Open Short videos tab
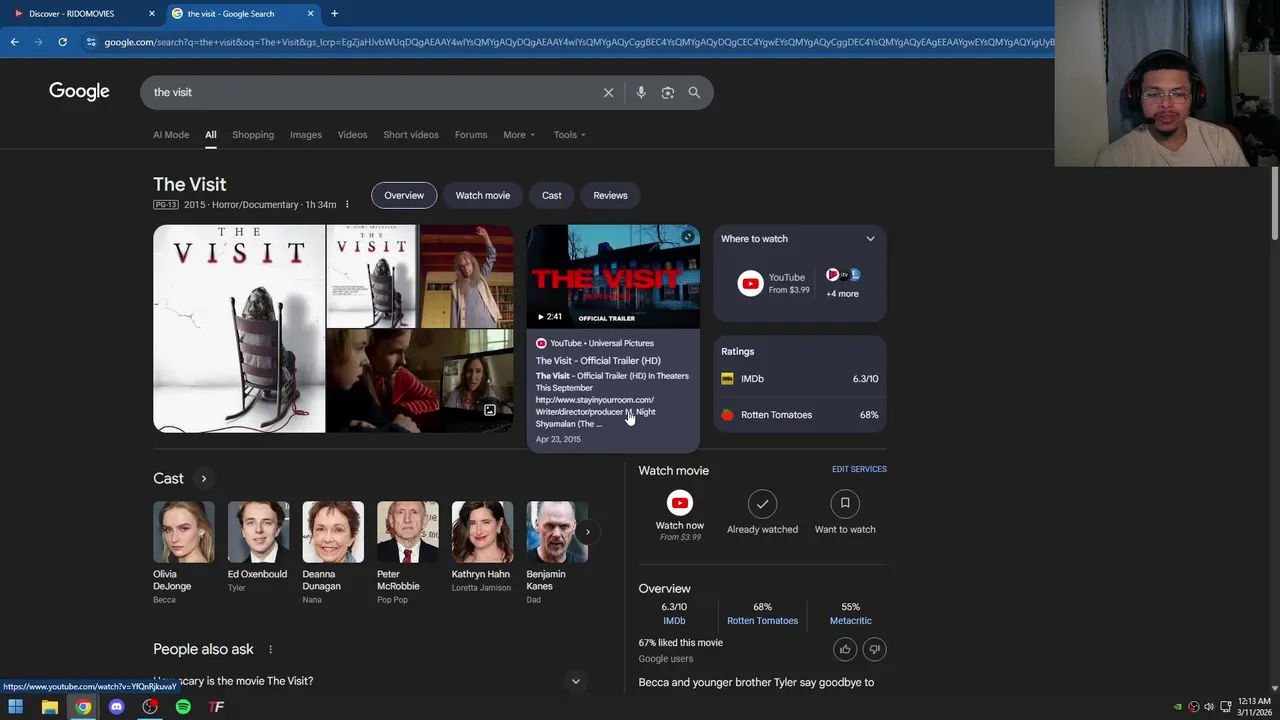The width and height of the screenshot is (1280, 720). point(411,135)
